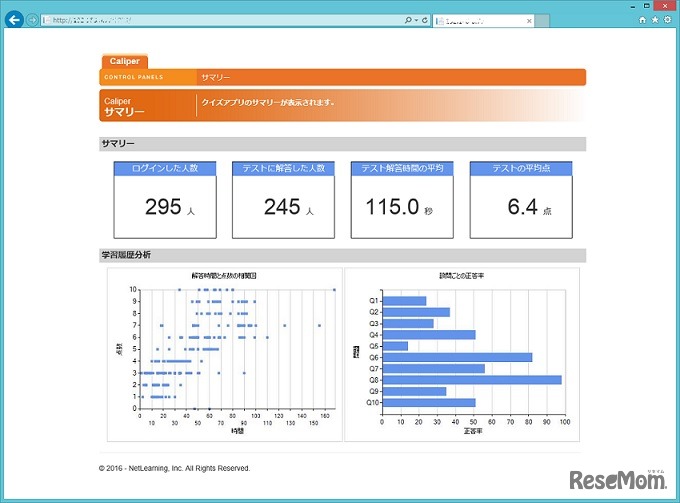Image resolution: width=680 pixels, height=503 pixels.
Task: Click the browser forward arrow button
Action: [x=33, y=20]
